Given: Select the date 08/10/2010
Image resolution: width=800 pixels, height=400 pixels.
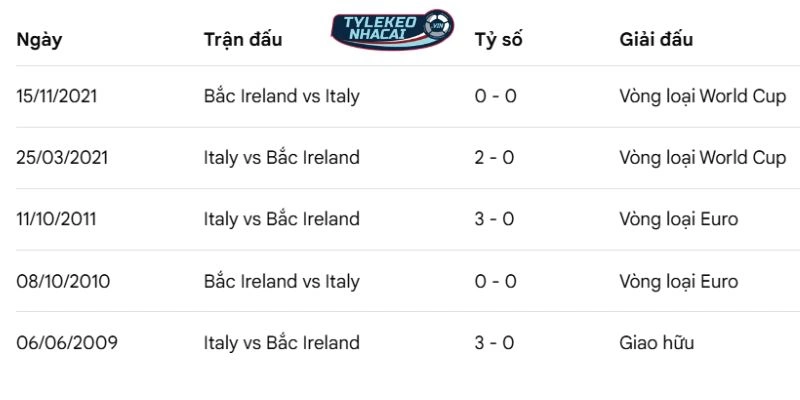Looking at the screenshot, I should (63, 281).
